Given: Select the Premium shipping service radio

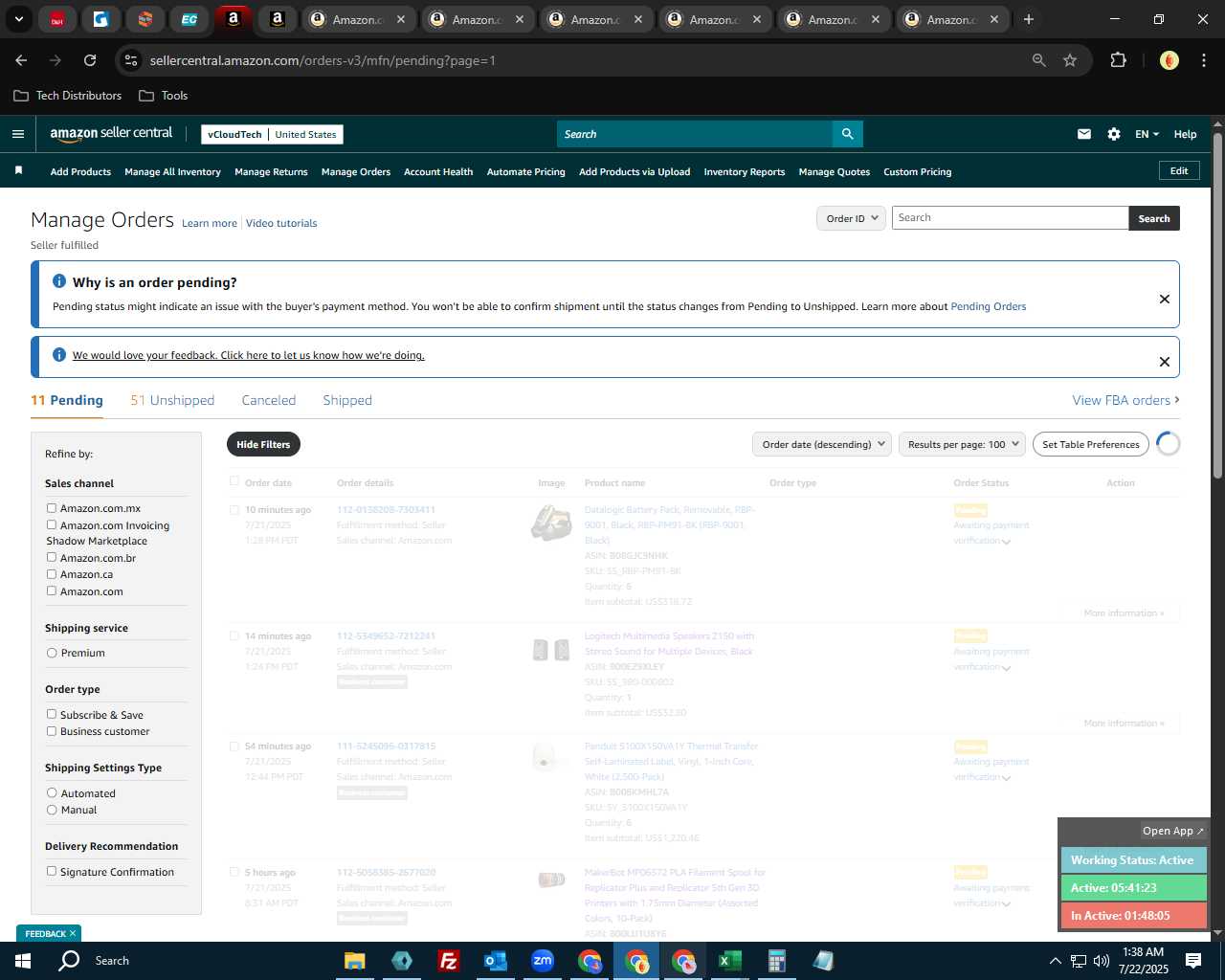Looking at the screenshot, I should pos(52,653).
